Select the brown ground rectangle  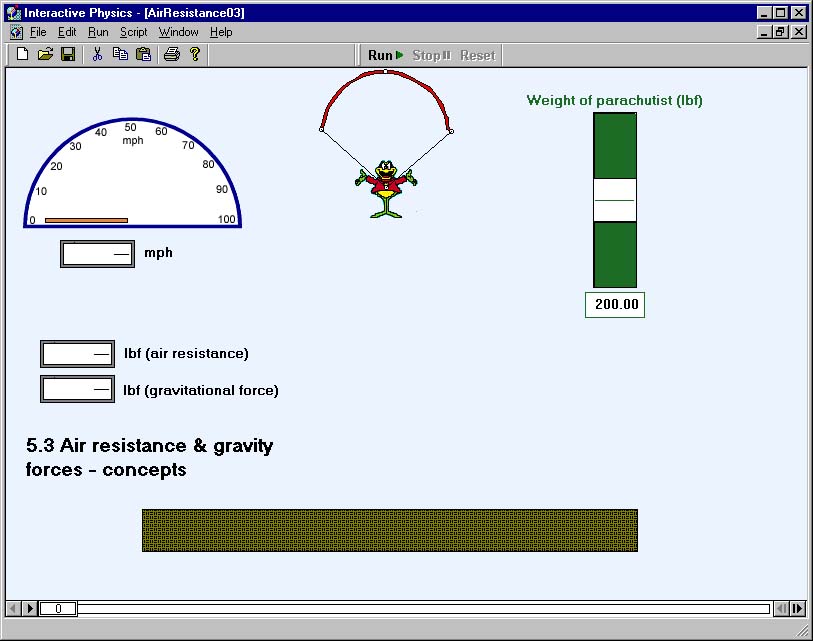click(390, 530)
